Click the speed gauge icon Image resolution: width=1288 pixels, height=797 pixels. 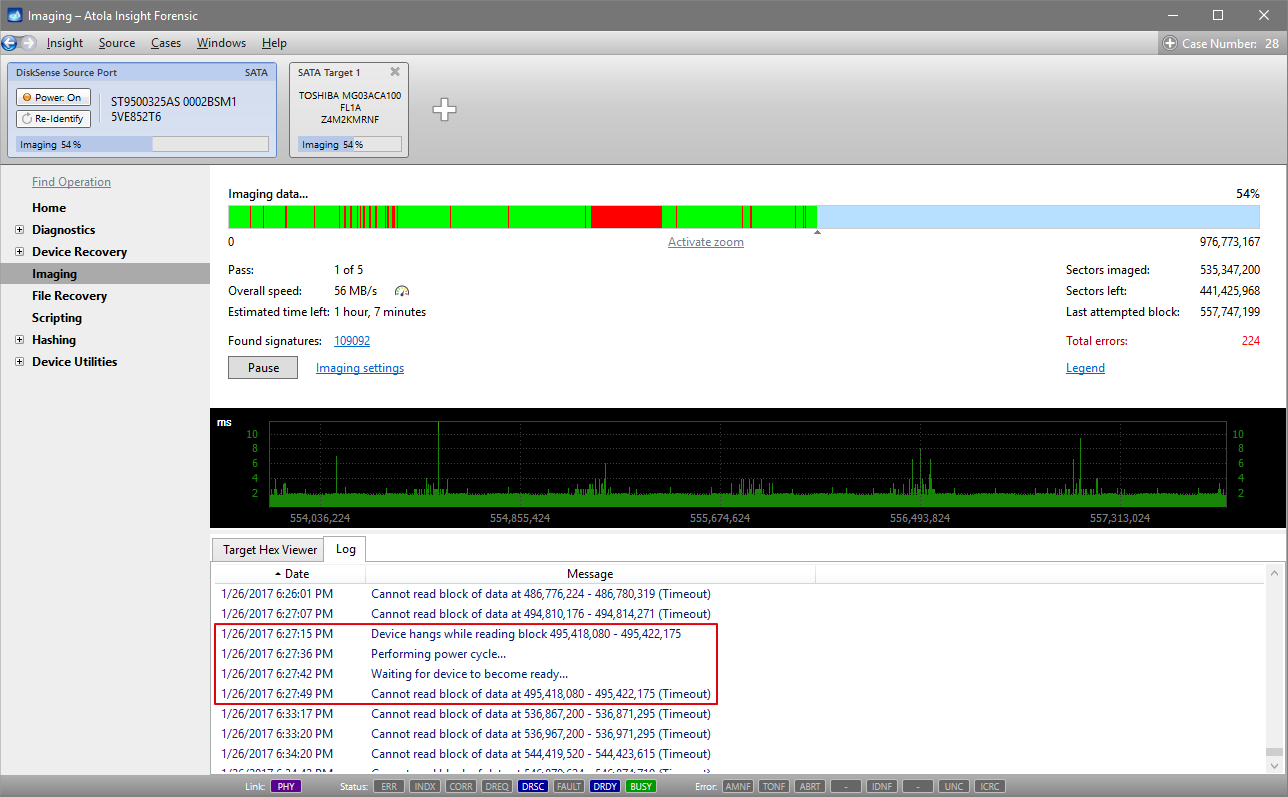[402, 291]
